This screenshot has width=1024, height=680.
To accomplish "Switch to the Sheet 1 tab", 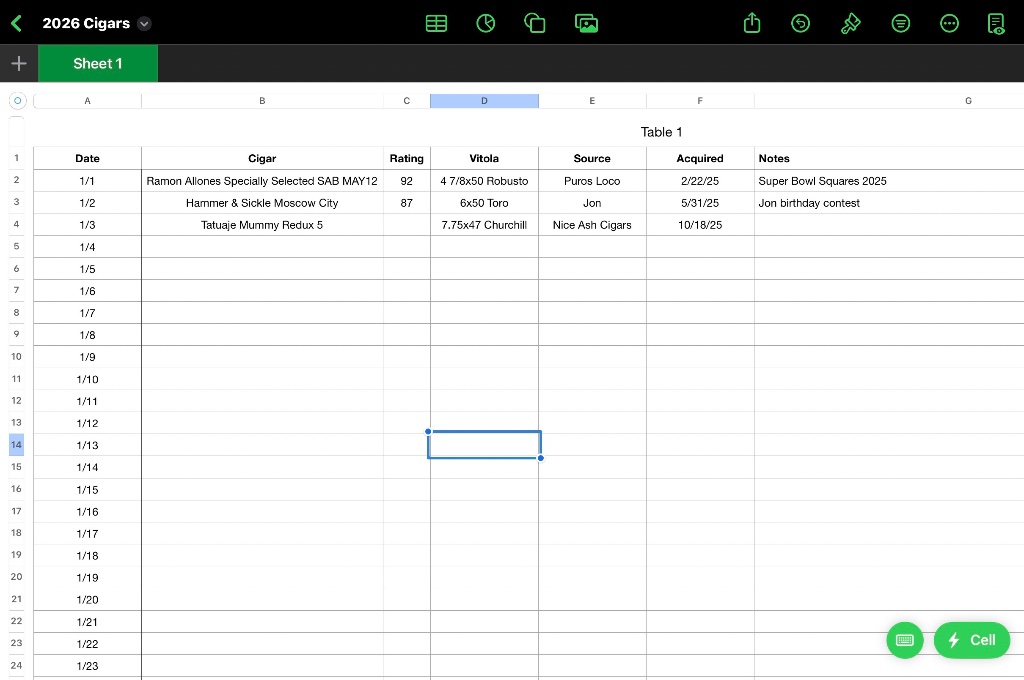I will pyautogui.click(x=98, y=63).
